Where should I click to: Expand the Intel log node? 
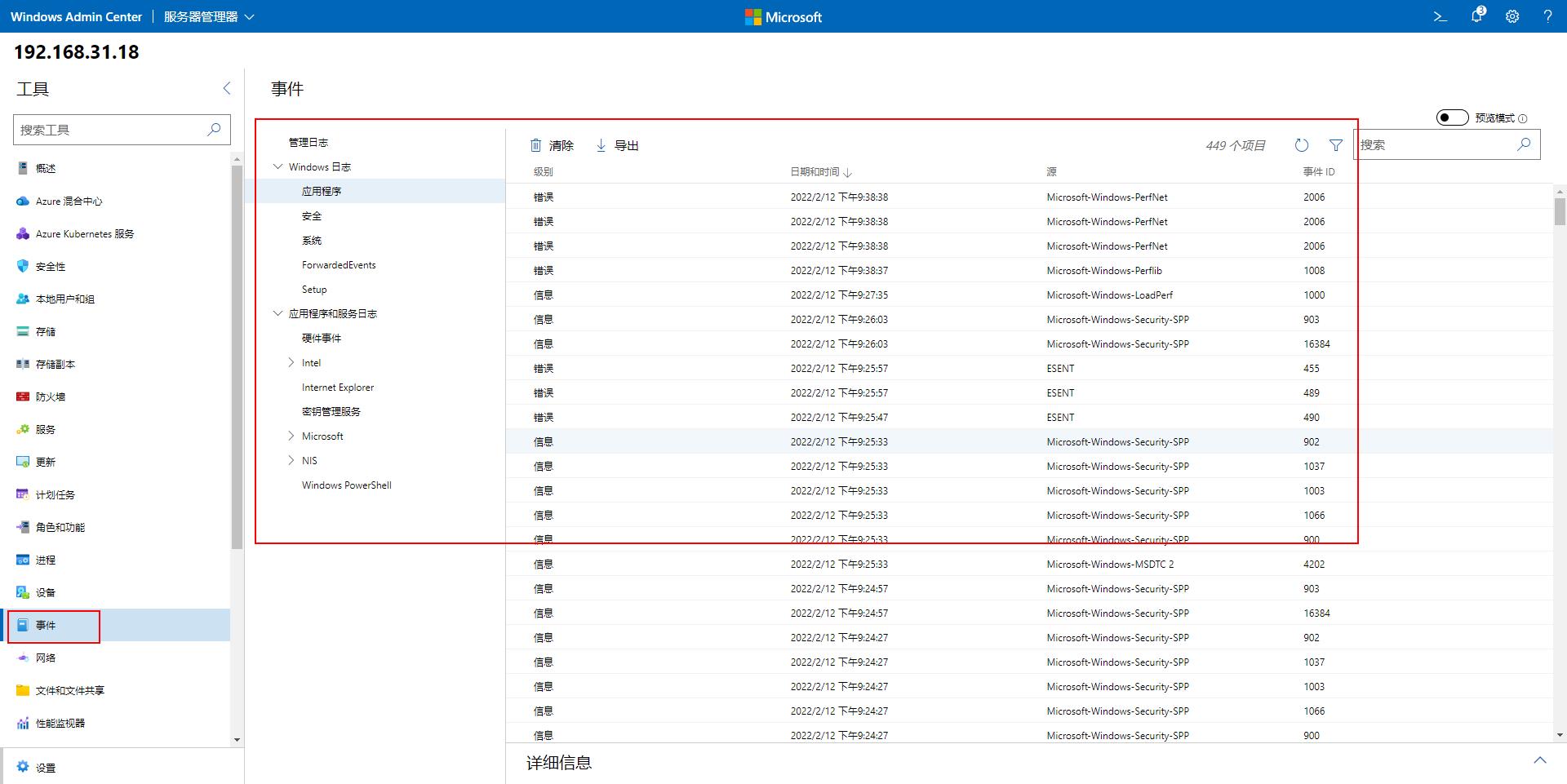(291, 362)
